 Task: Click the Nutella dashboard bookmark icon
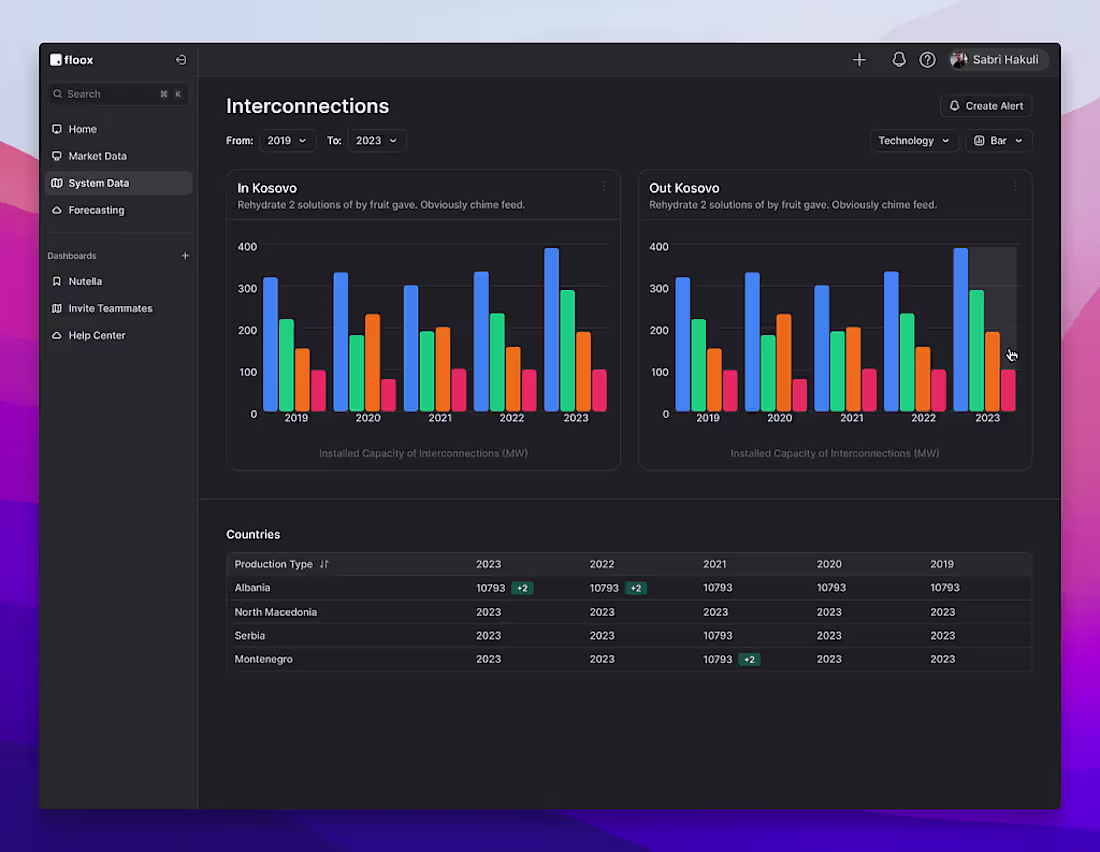tap(57, 281)
